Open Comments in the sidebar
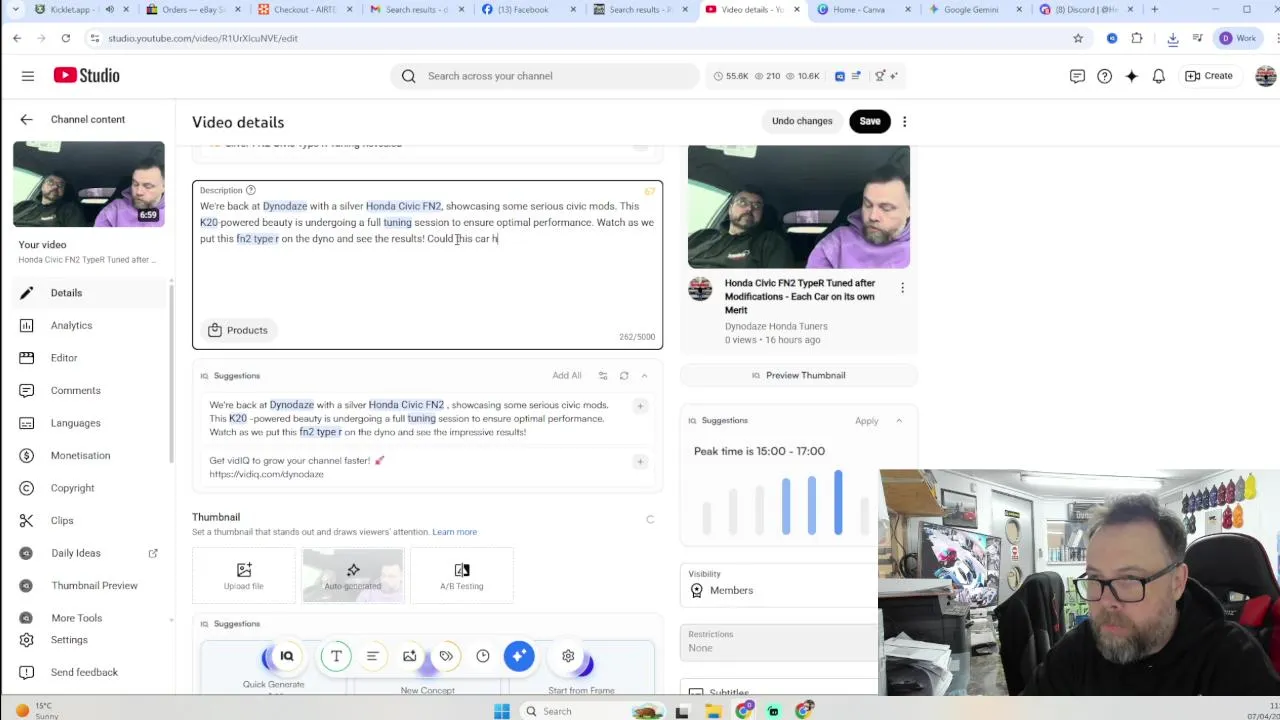1280x720 pixels. click(x=75, y=390)
